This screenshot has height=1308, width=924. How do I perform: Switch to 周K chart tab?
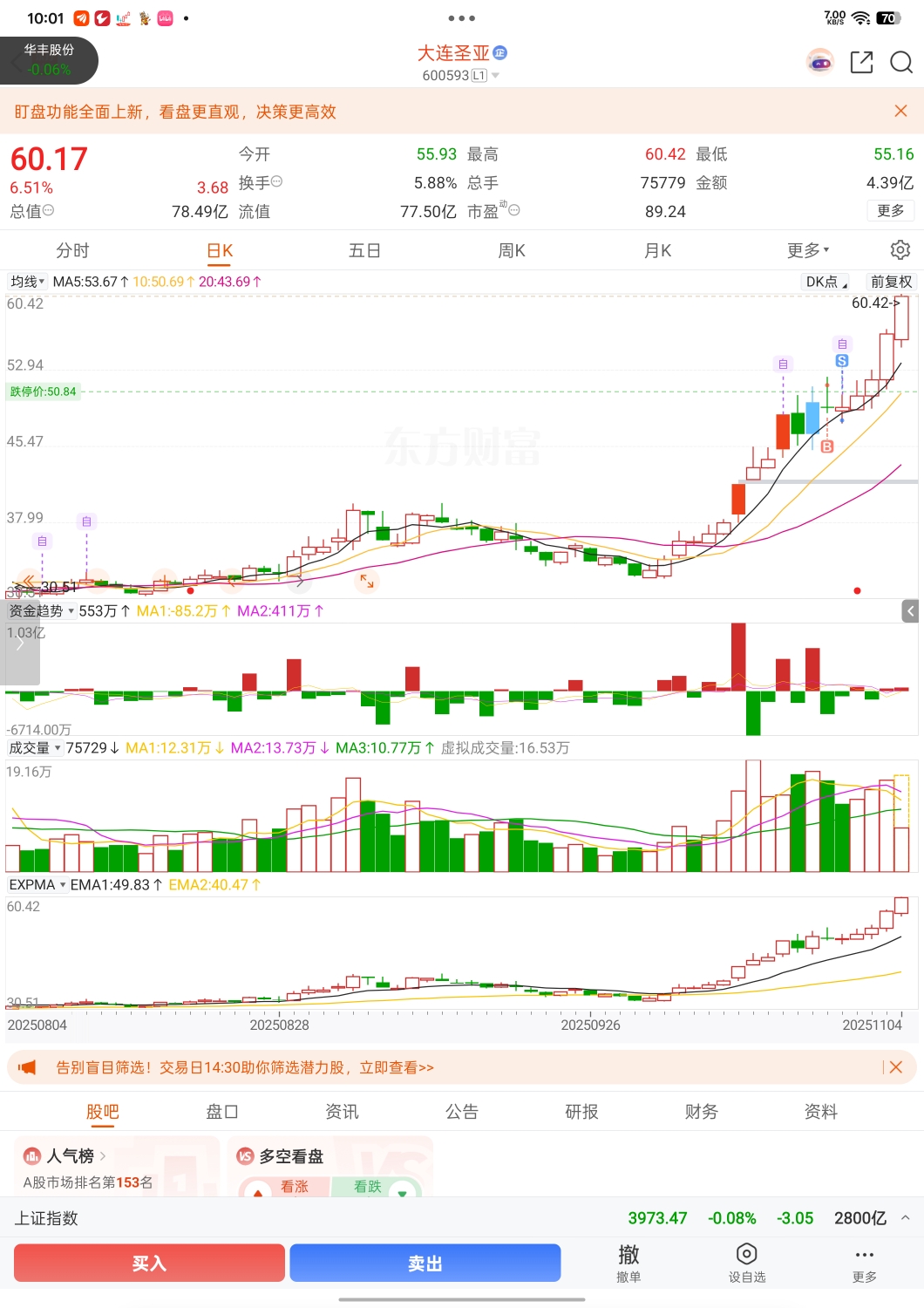(512, 250)
